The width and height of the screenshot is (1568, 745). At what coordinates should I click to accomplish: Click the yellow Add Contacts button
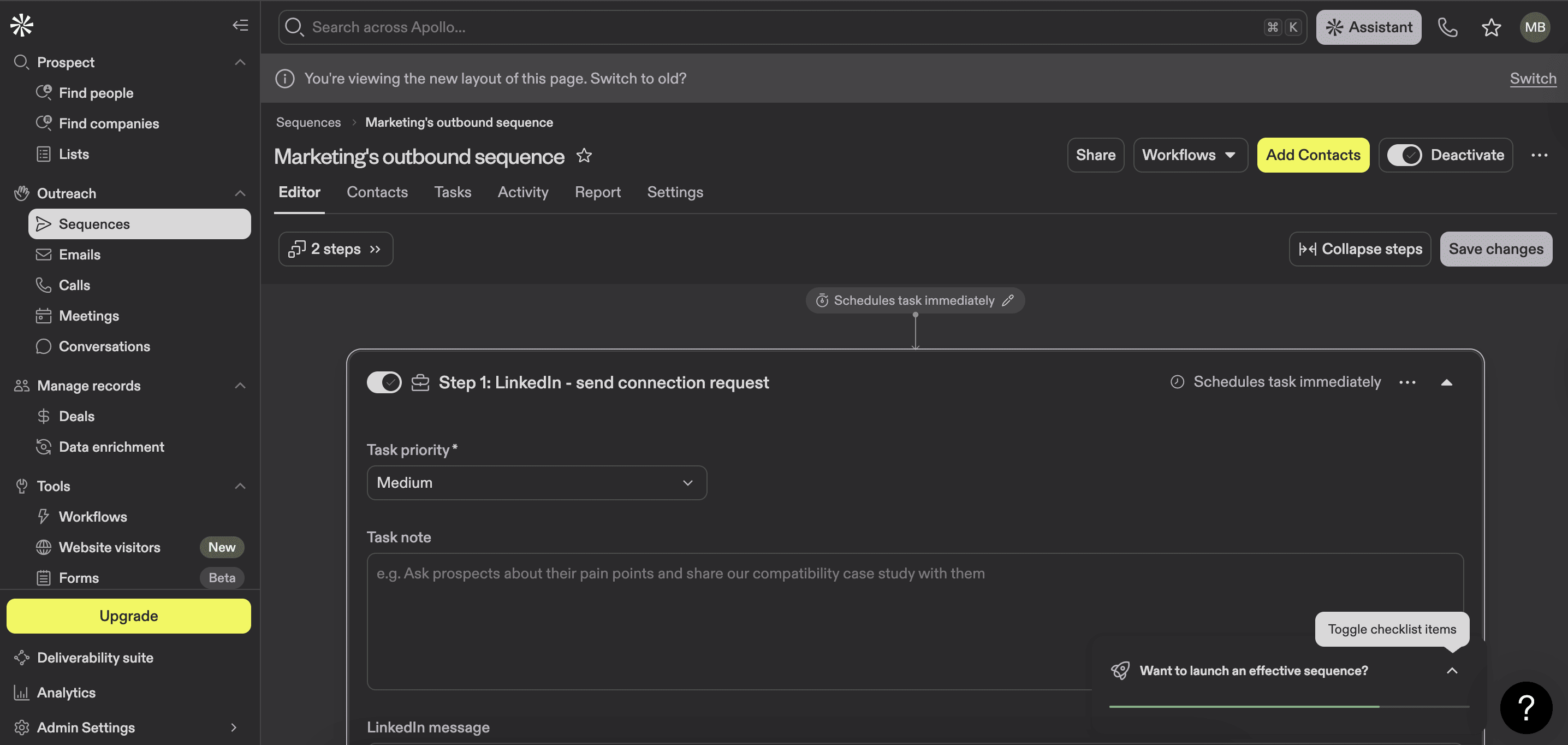coord(1313,155)
